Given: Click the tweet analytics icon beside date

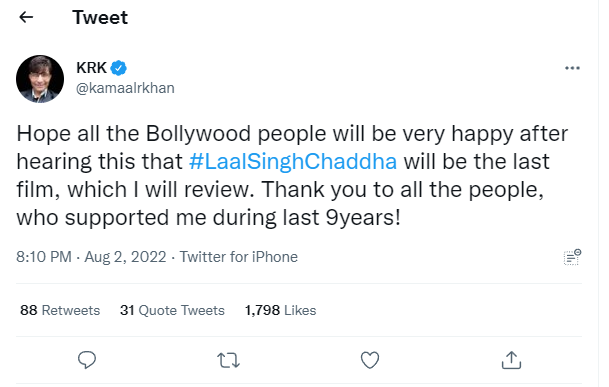Looking at the screenshot, I should [x=572, y=257].
